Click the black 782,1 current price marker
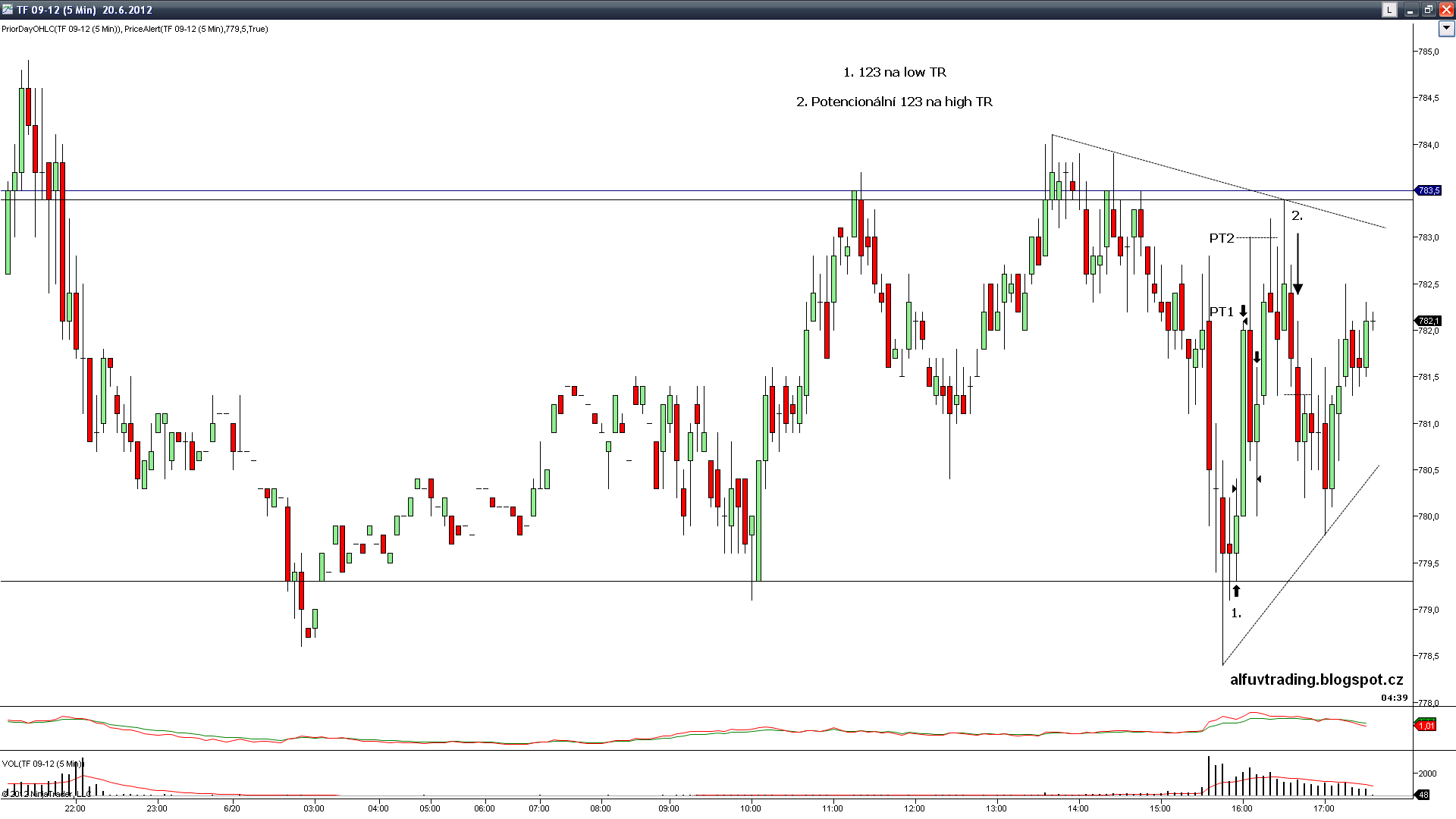The height and width of the screenshot is (819, 1456). coord(1428,321)
